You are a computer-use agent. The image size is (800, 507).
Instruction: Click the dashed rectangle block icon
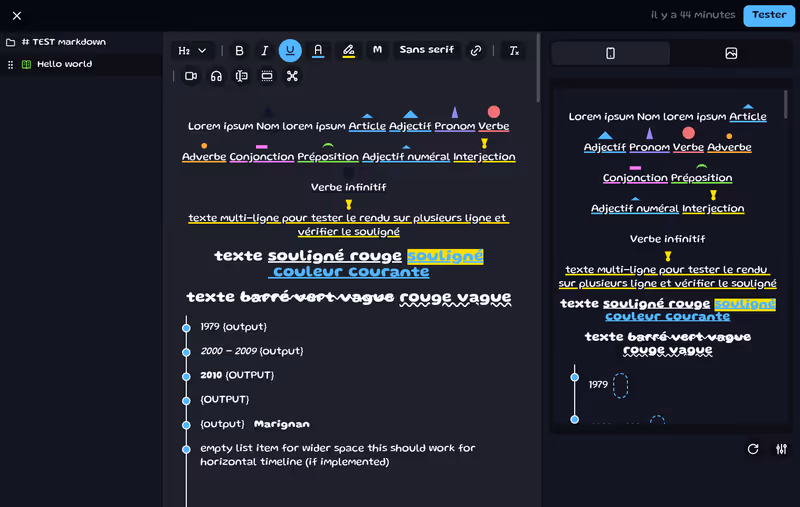267,76
